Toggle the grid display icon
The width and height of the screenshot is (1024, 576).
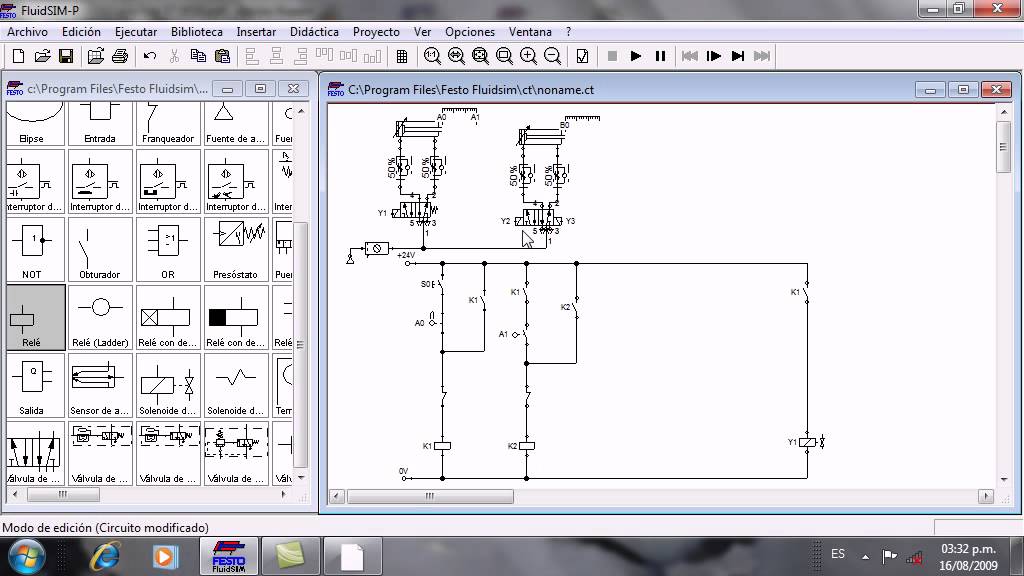click(402, 56)
